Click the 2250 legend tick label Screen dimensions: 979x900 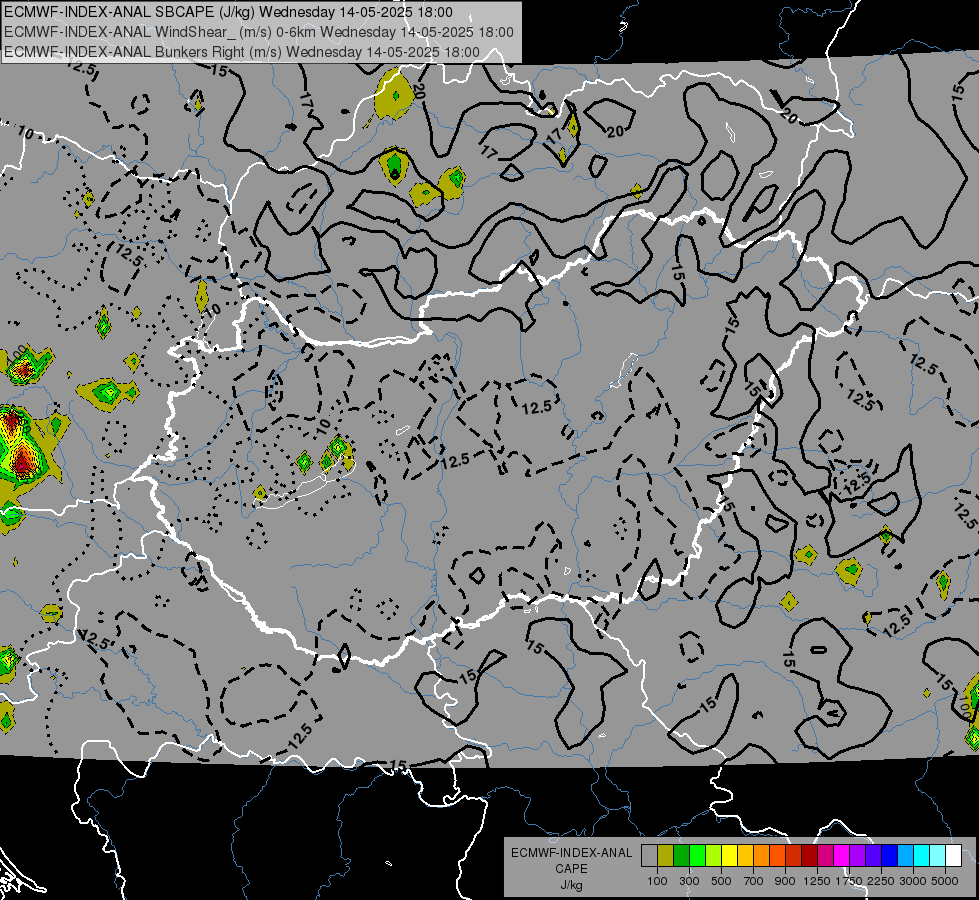[x=881, y=881]
